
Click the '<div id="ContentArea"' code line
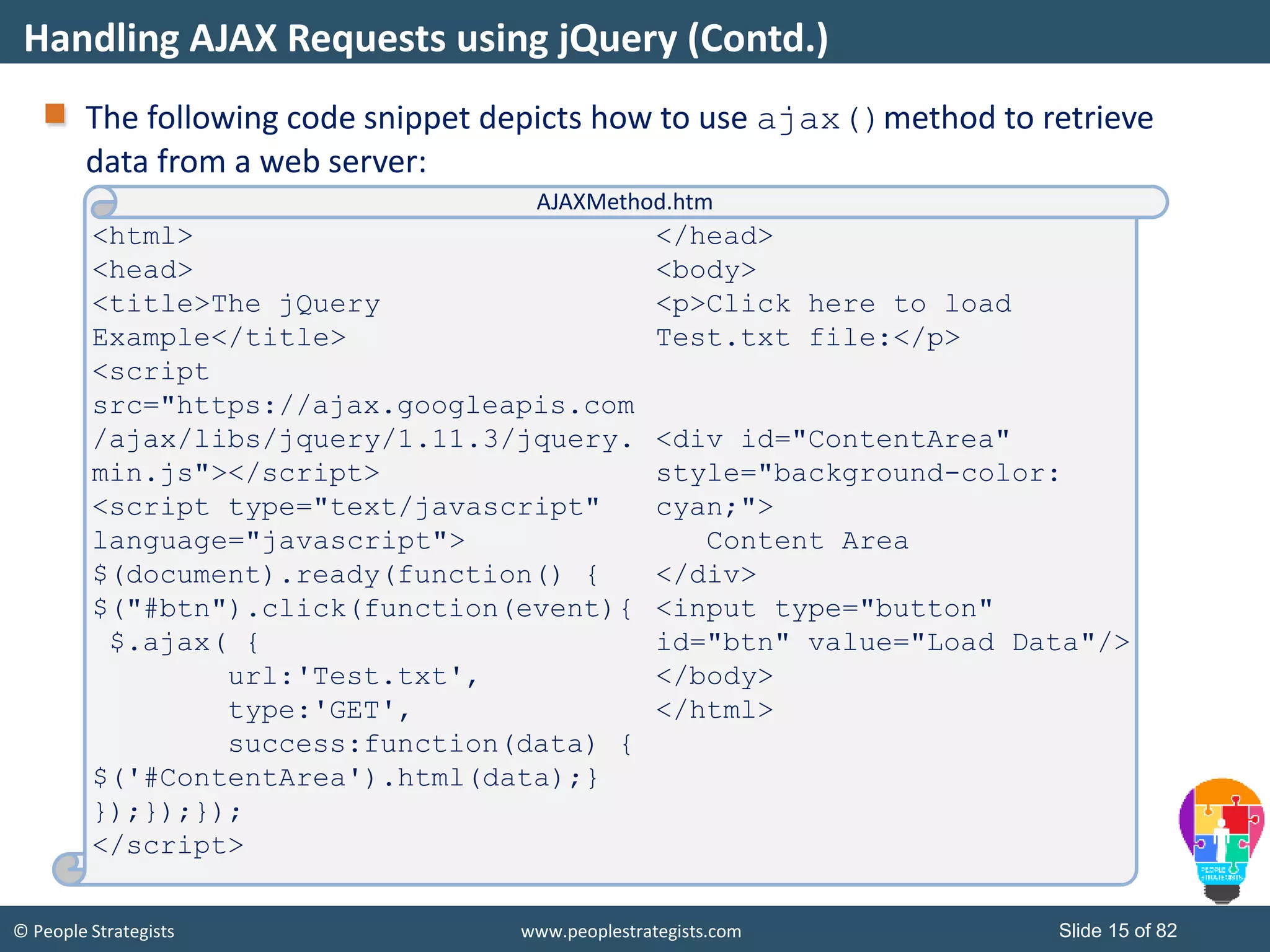coord(833,439)
